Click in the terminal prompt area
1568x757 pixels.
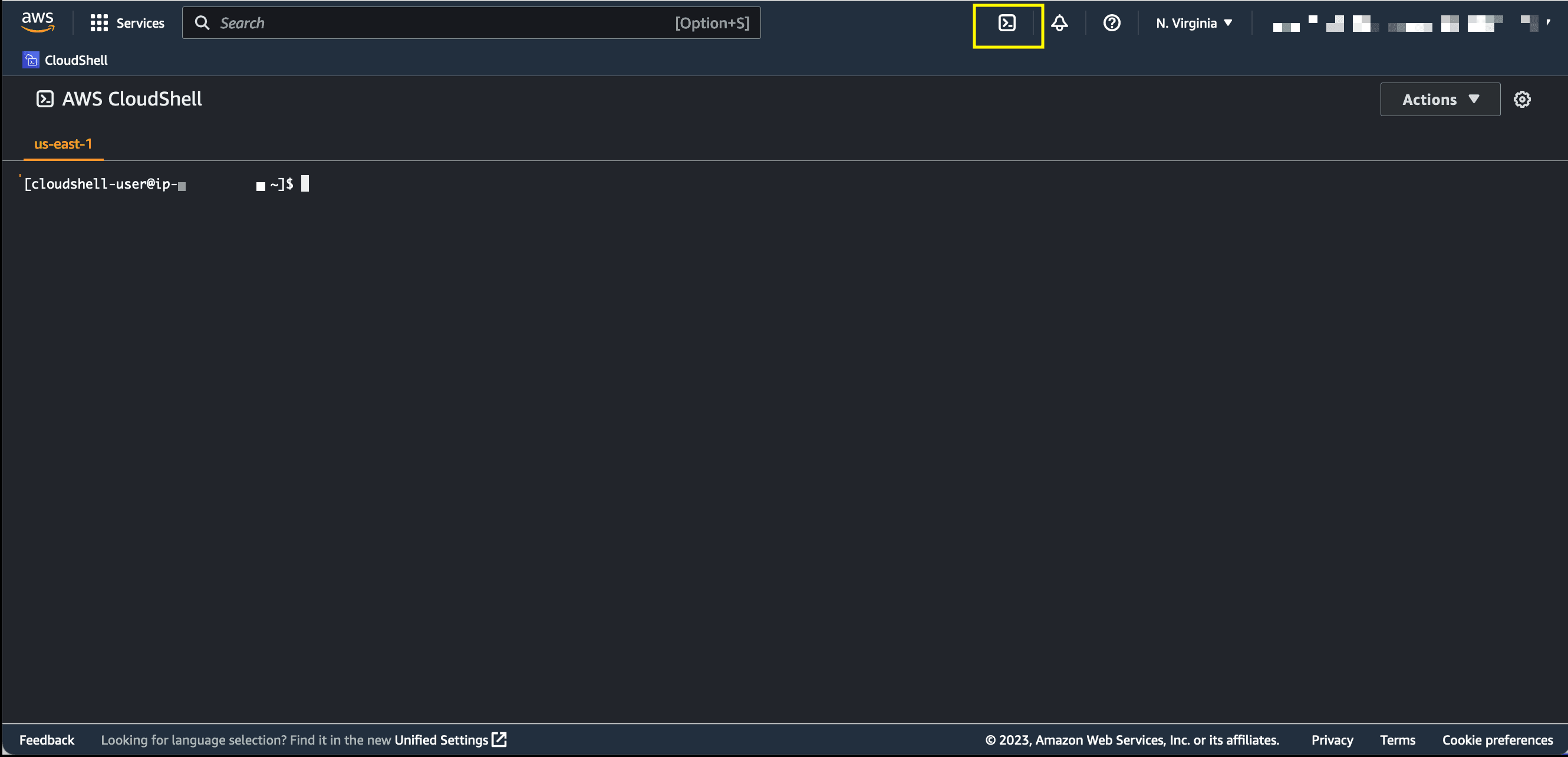point(305,184)
